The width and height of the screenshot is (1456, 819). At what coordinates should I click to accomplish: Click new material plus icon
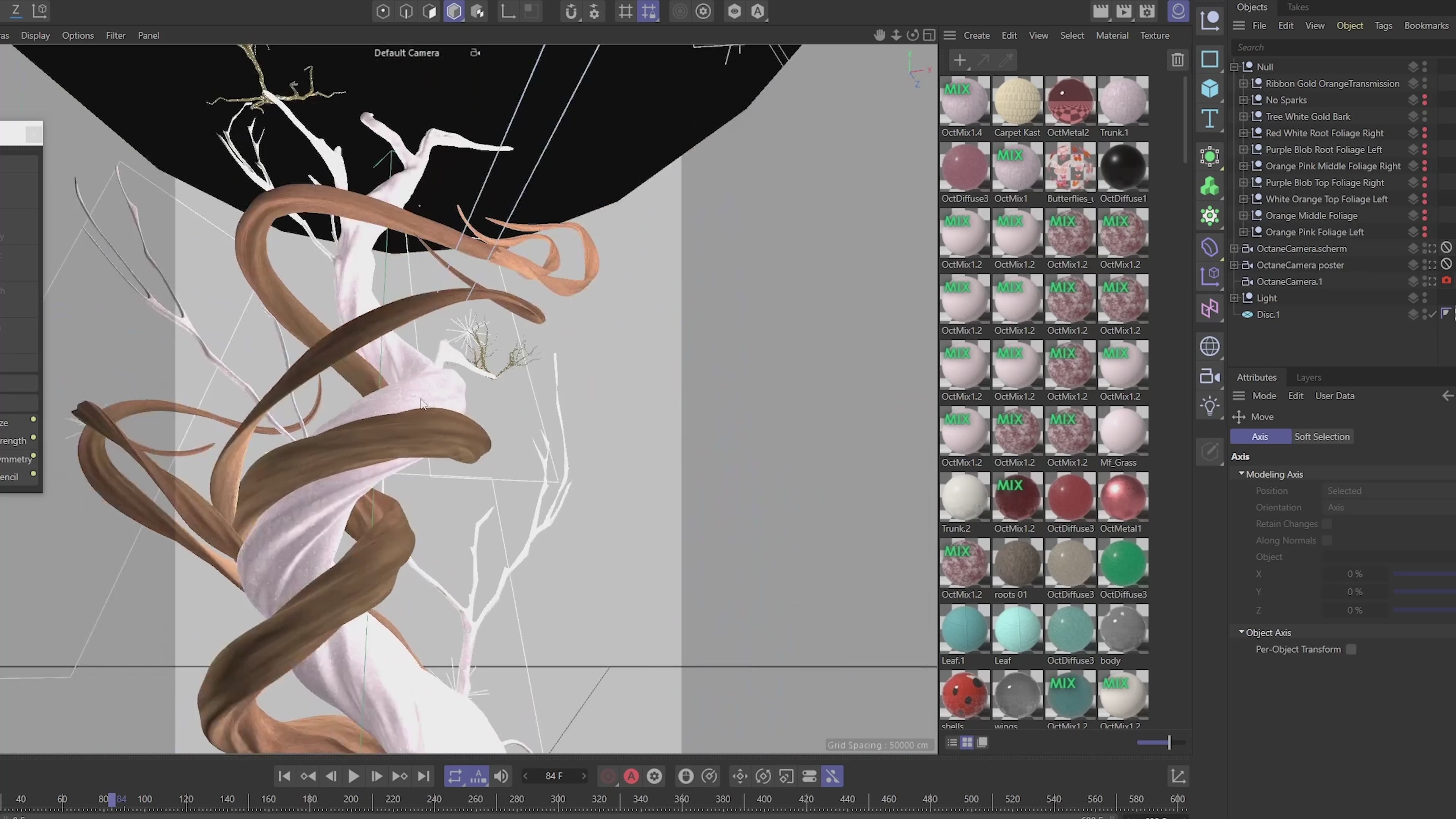[960, 60]
